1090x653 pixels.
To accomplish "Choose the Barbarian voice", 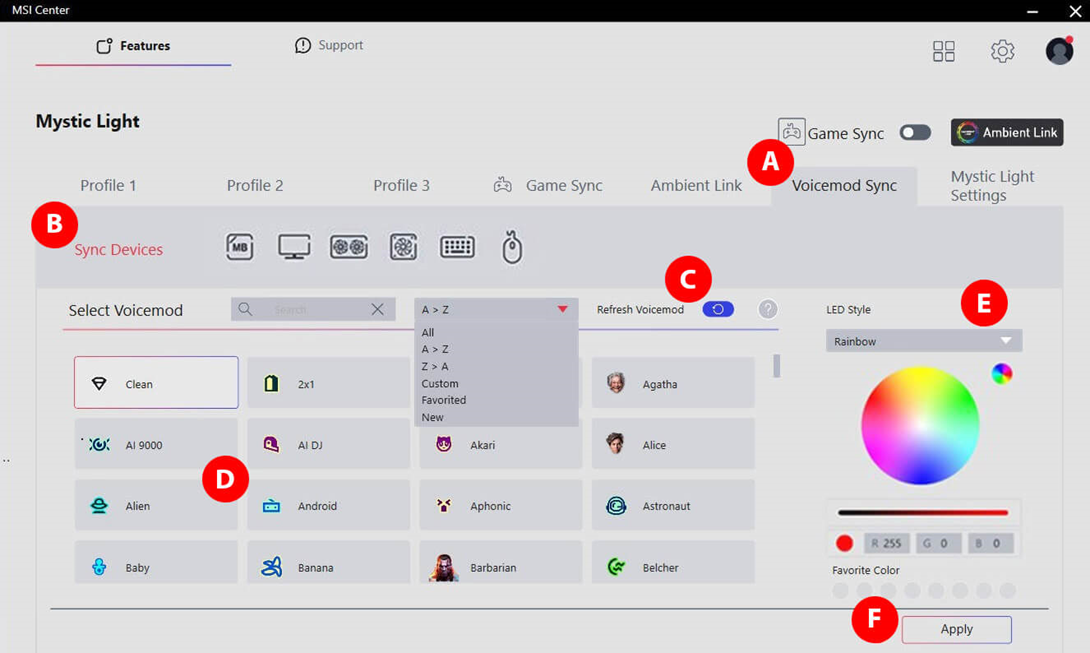I will pyautogui.click(x=501, y=563).
